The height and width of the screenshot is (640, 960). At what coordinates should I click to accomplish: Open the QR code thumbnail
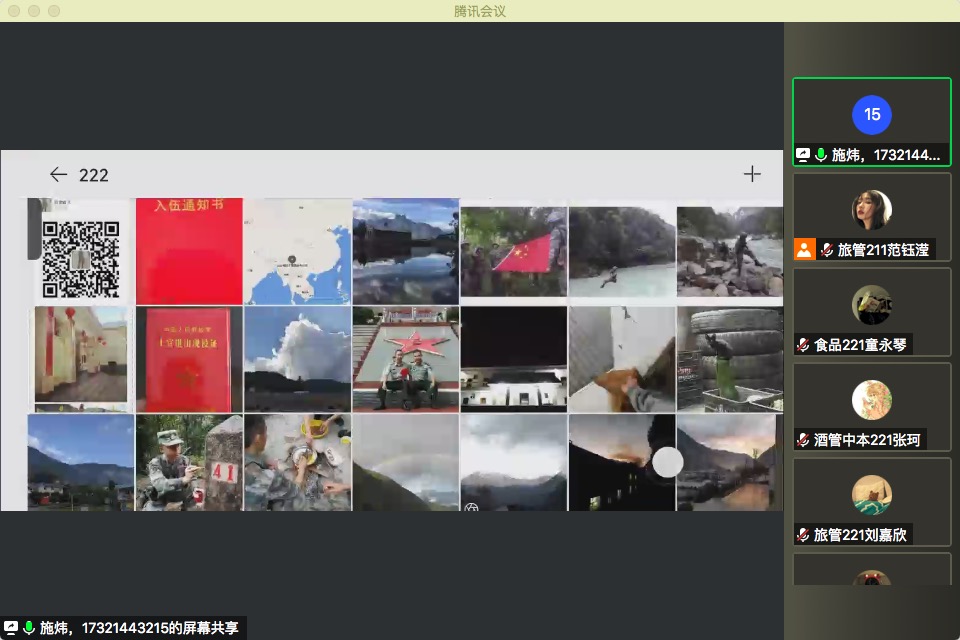pos(81,253)
